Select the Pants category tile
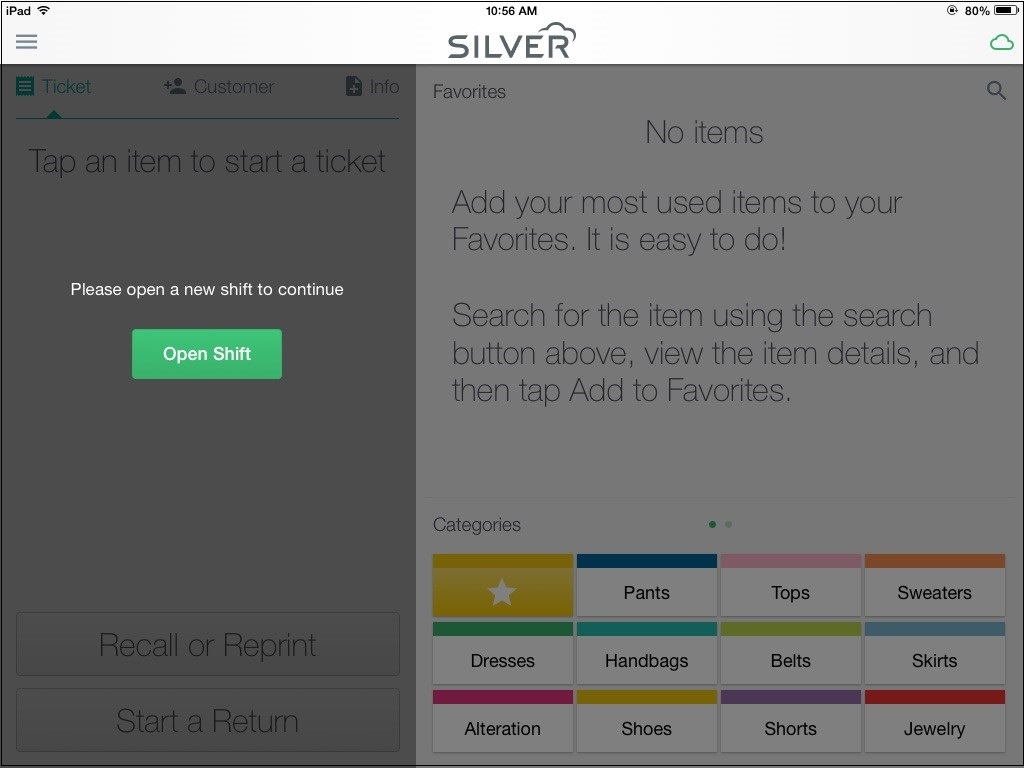This screenshot has height=768, width=1024. 647,584
